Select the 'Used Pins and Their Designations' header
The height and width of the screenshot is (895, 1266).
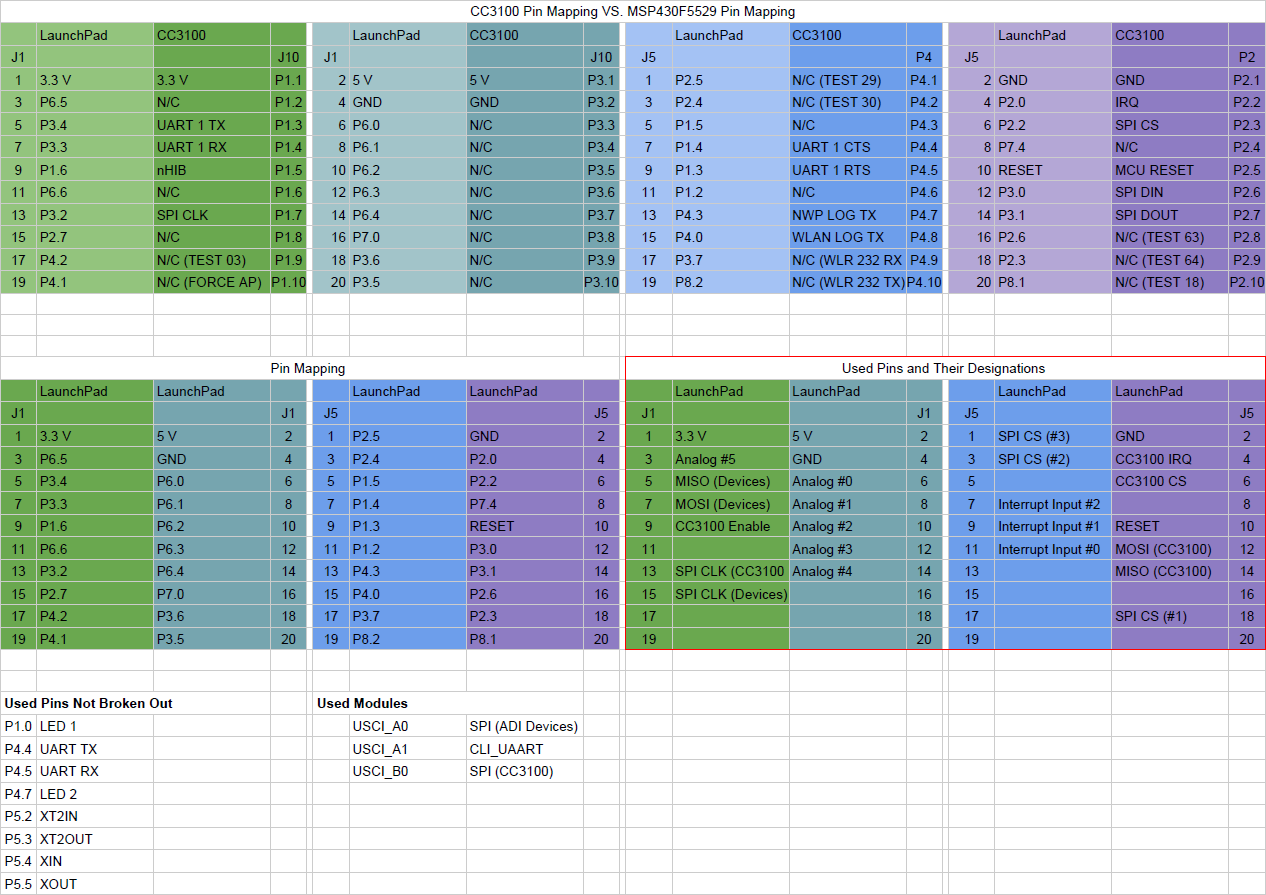(945, 368)
